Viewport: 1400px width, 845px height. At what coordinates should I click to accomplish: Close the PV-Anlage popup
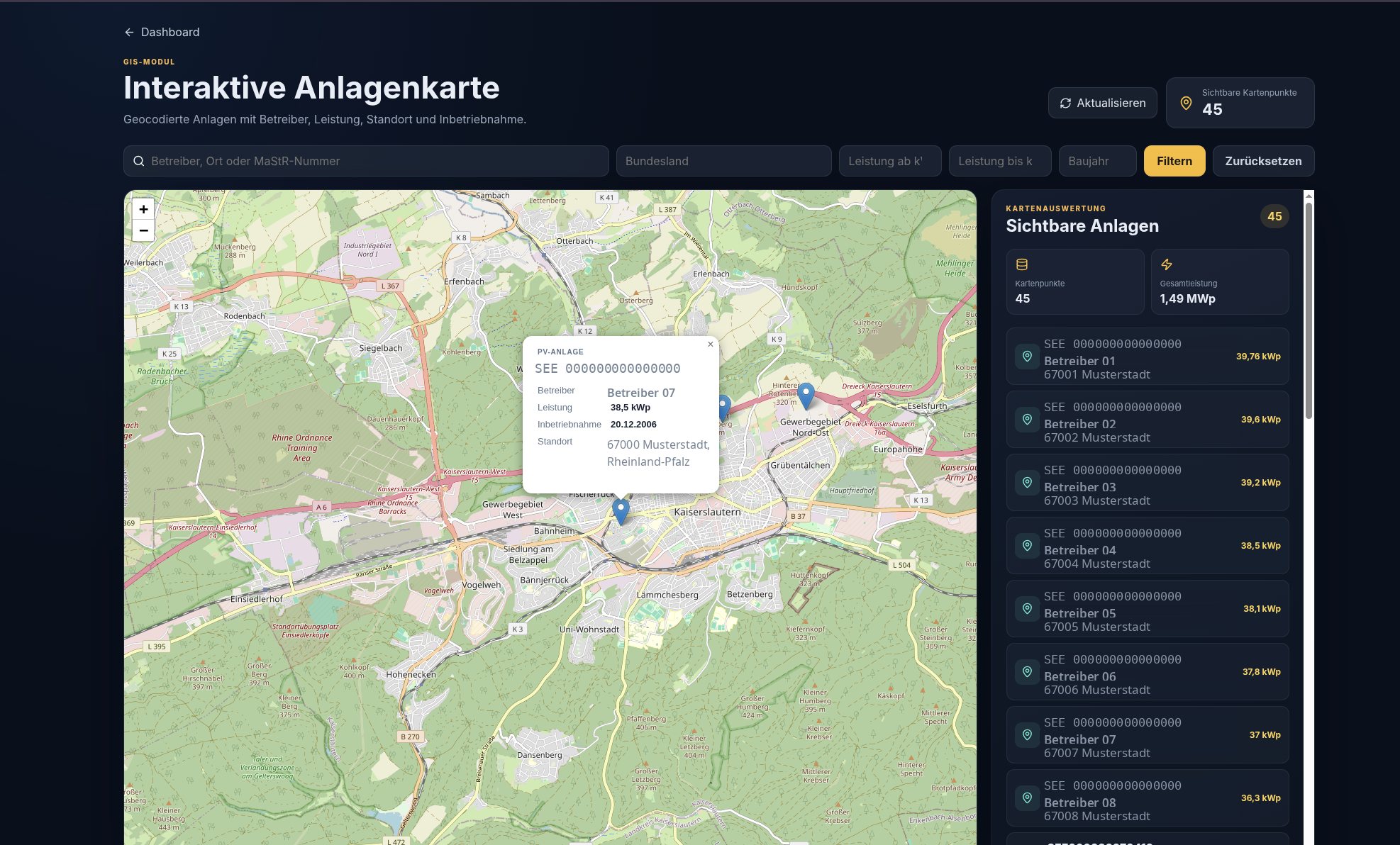click(x=710, y=345)
